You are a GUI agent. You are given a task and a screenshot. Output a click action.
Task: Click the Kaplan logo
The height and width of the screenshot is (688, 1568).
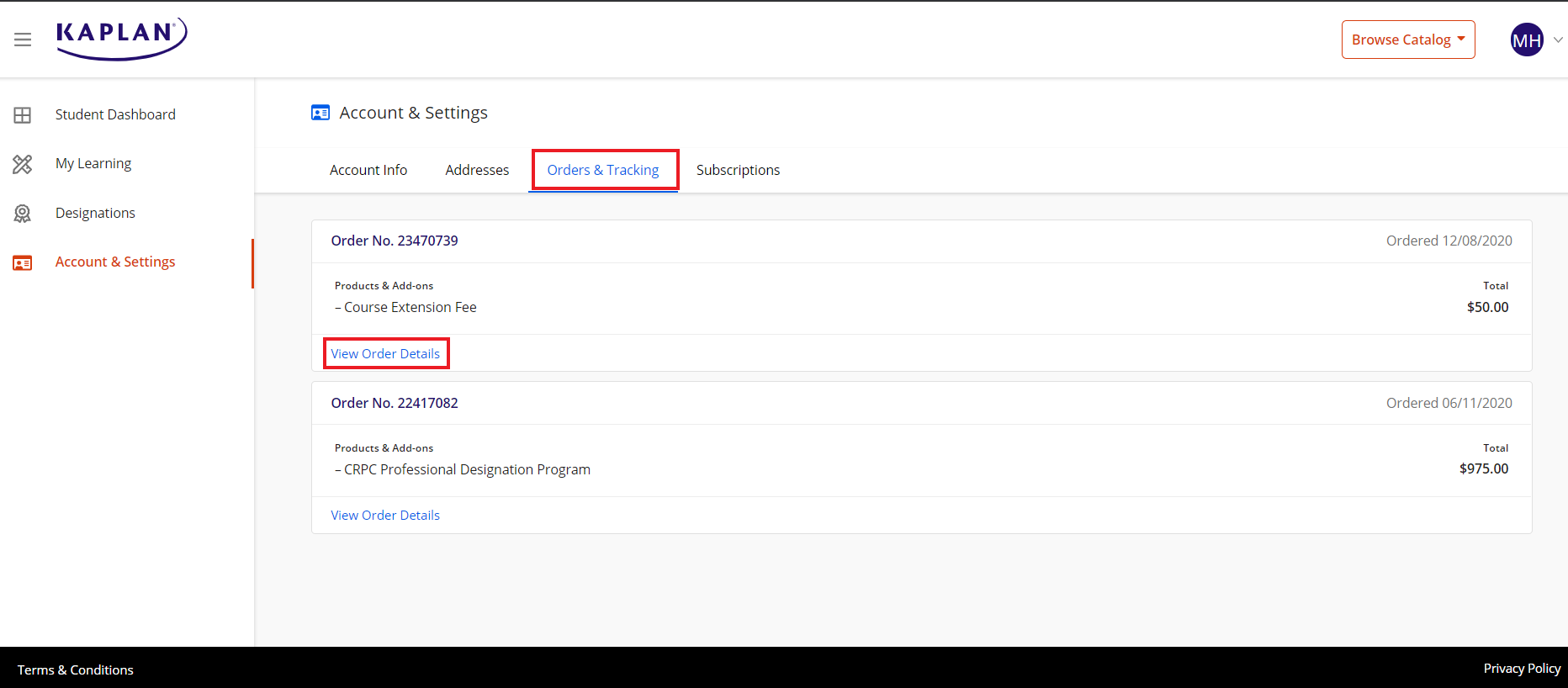pos(121,39)
